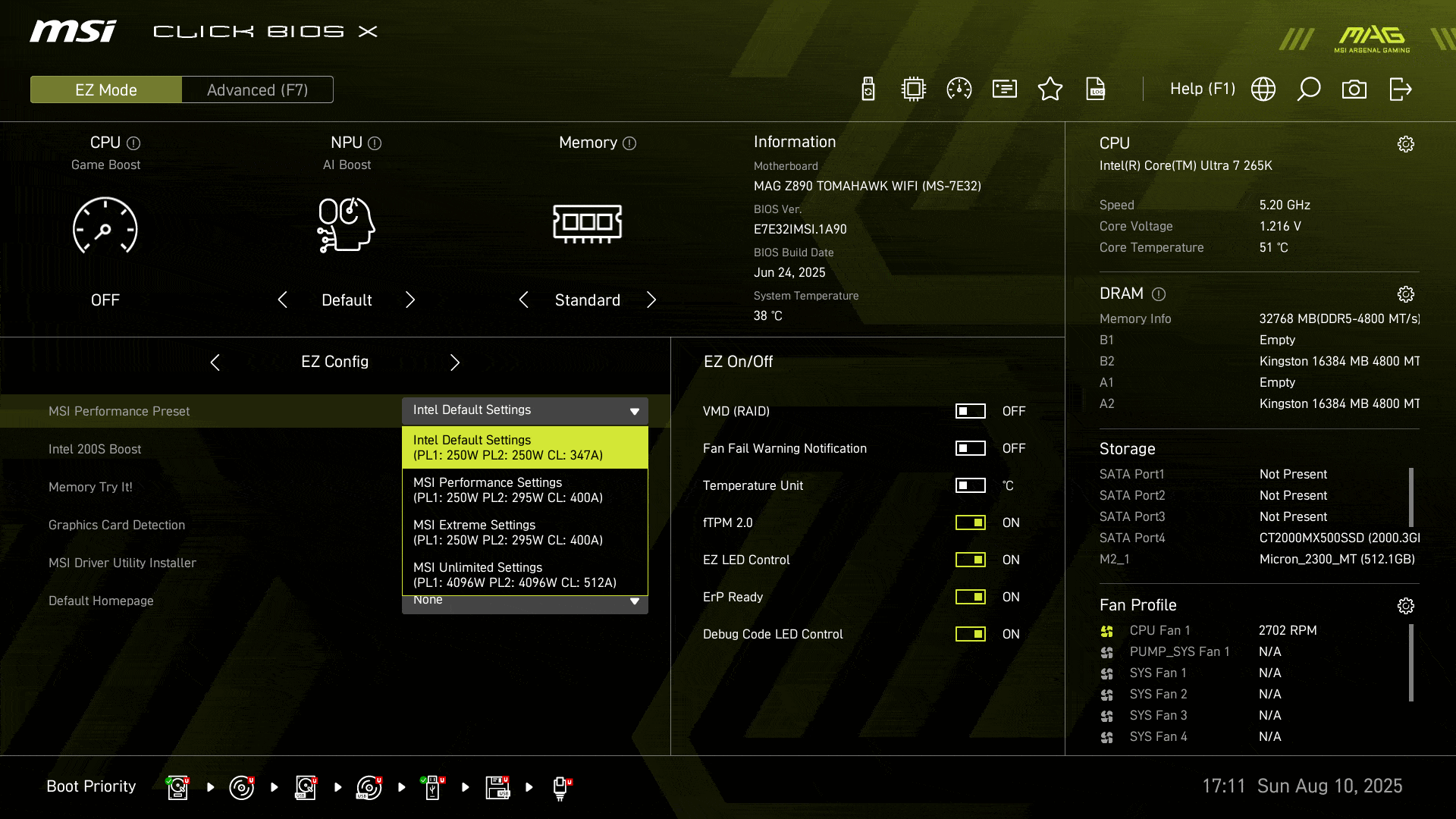Click left chevron of EZ Config
Viewport: 1456px width, 819px height.
tap(215, 362)
